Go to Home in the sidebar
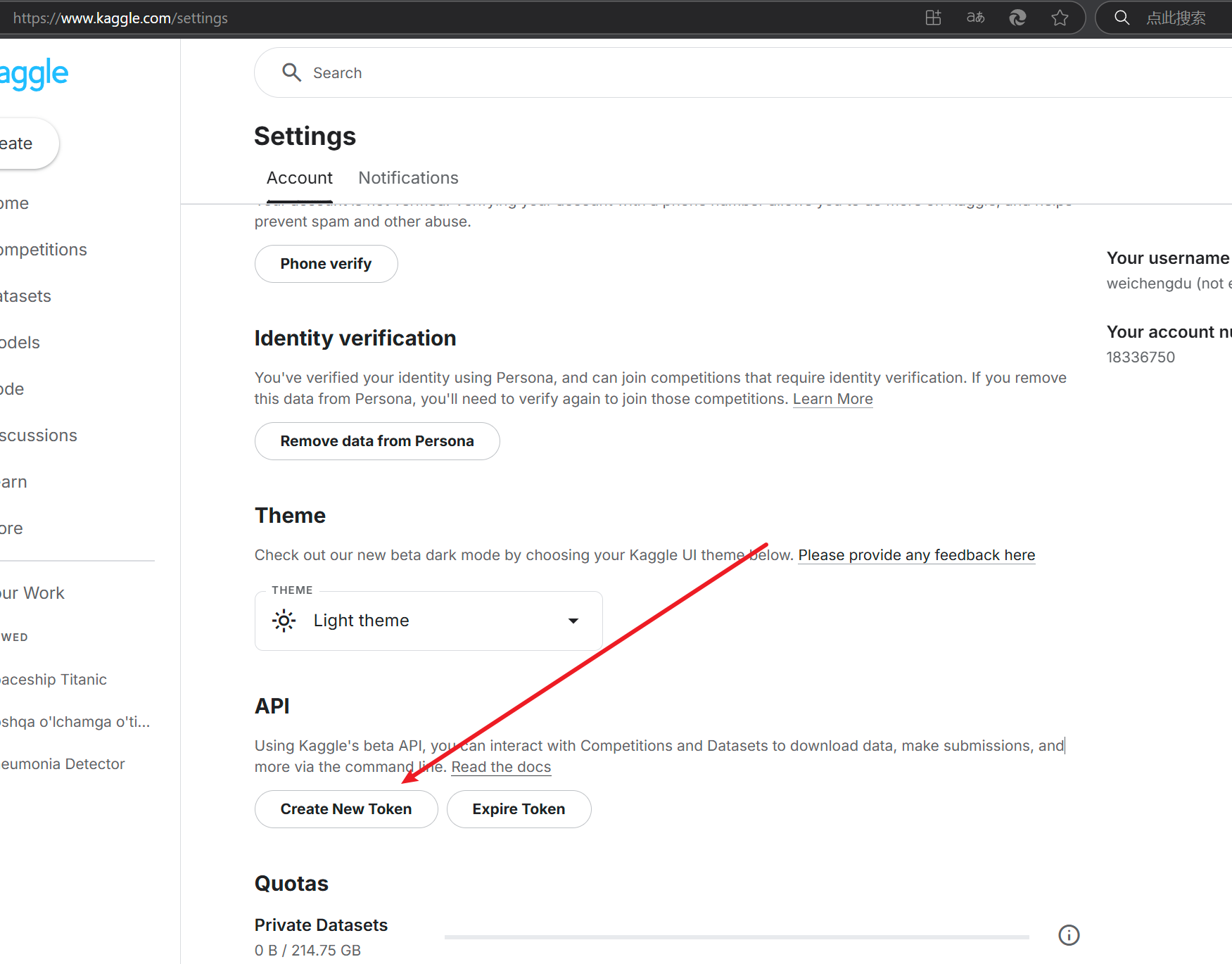Screen dimensions: 1232x964 (15, 203)
